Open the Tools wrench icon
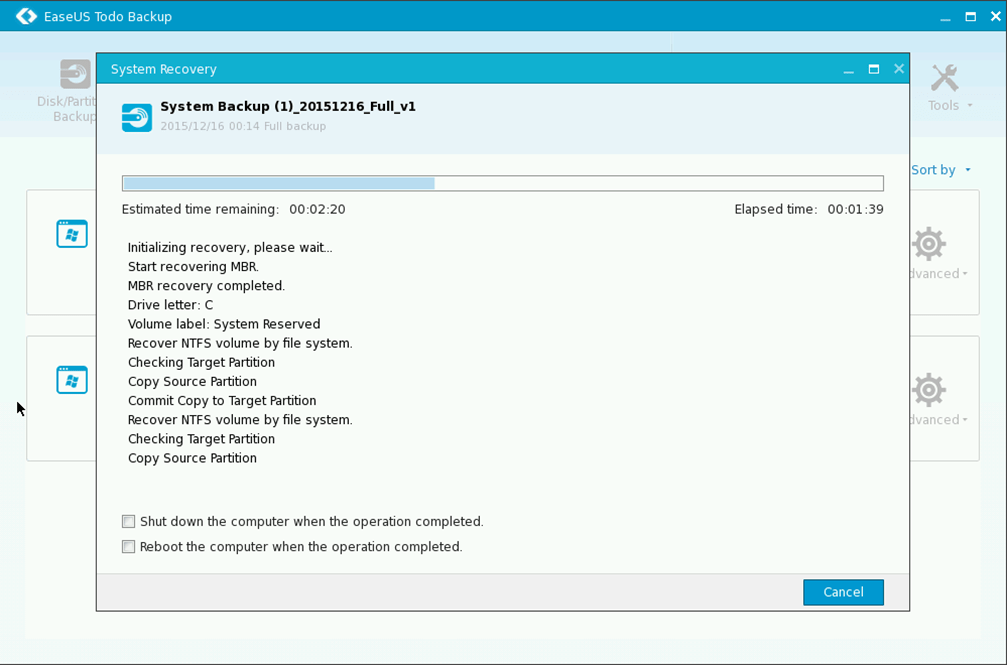Screen dimensions: 1007x665 [944, 78]
